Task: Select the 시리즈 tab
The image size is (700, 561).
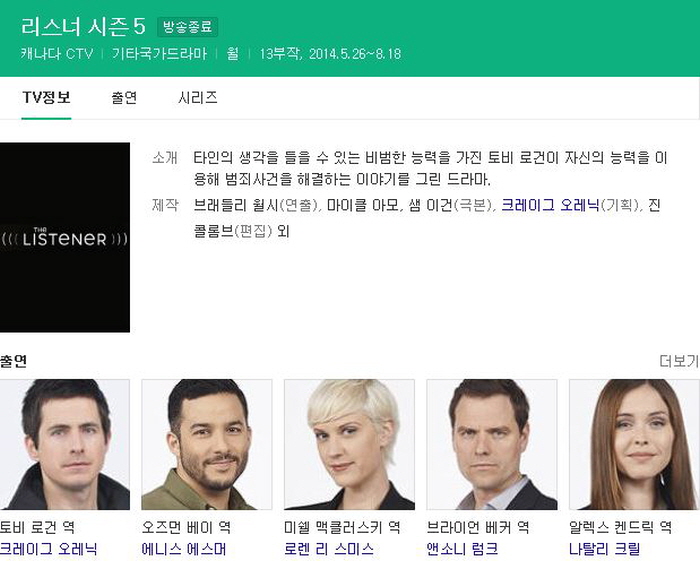Action: coord(198,98)
